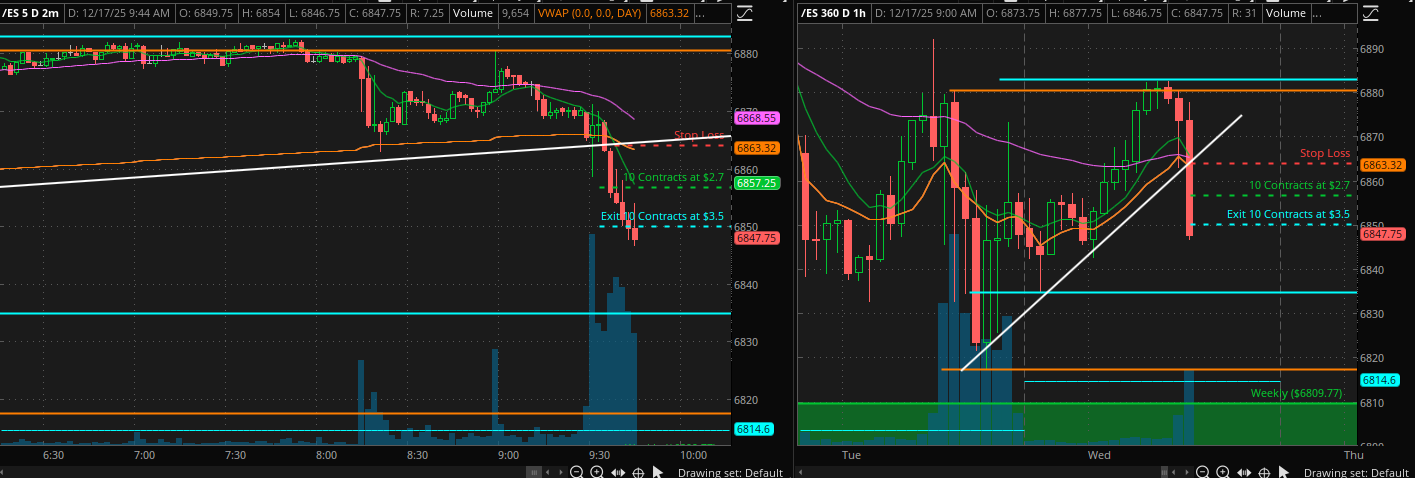Select the pointer drawing tool on the 1h chart
This screenshot has width=1415, height=478.
tap(1284, 472)
